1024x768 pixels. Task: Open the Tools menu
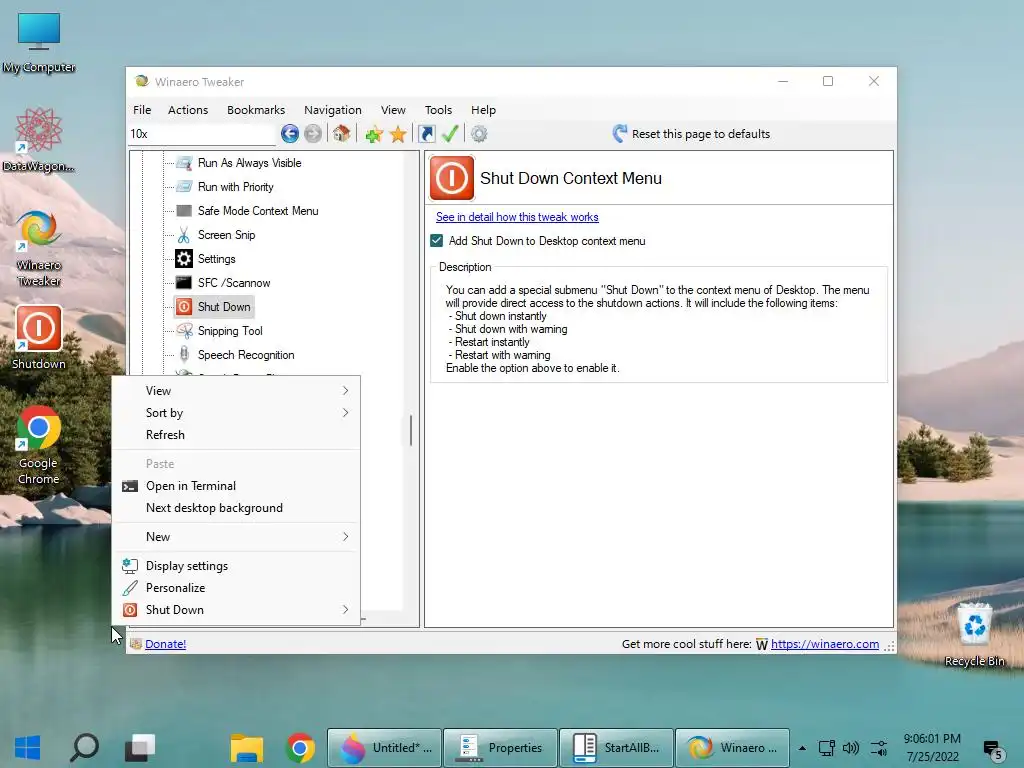click(438, 110)
